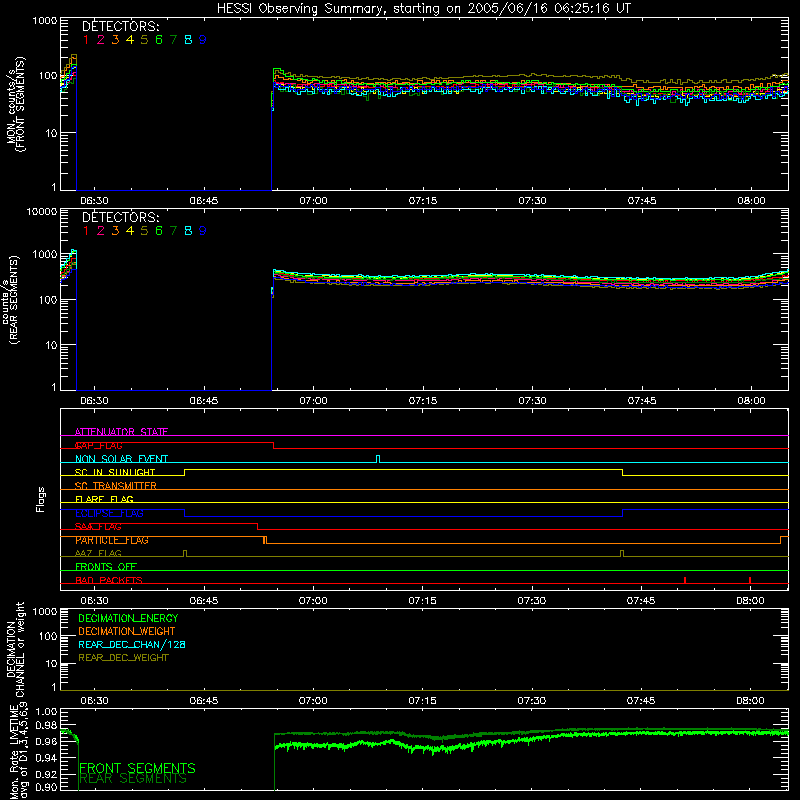Click the FRONT SEGMENTS livetime legend label

click(137, 768)
